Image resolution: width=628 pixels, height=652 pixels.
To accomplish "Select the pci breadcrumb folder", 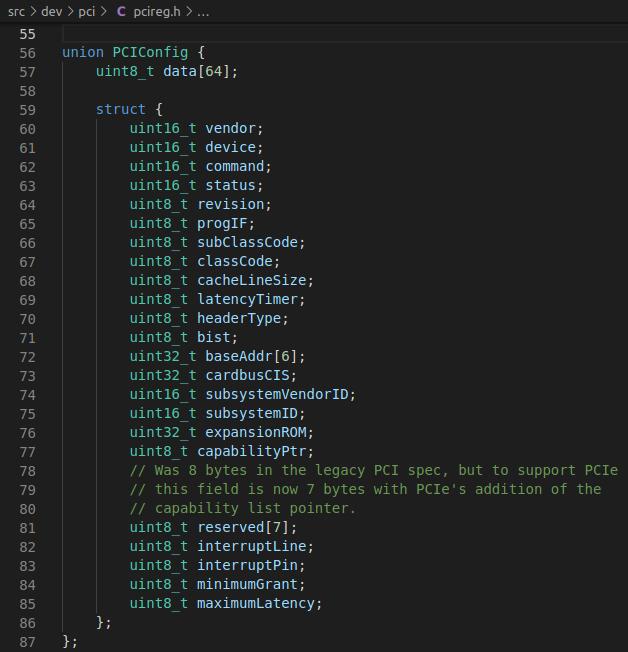I will pyautogui.click(x=87, y=12).
